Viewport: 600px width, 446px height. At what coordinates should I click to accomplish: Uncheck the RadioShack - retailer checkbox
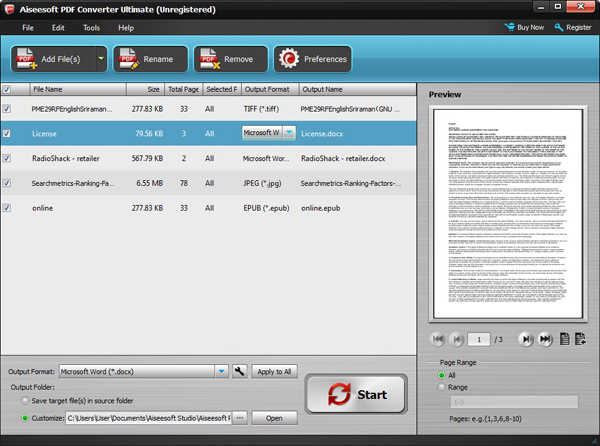point(7,158)
